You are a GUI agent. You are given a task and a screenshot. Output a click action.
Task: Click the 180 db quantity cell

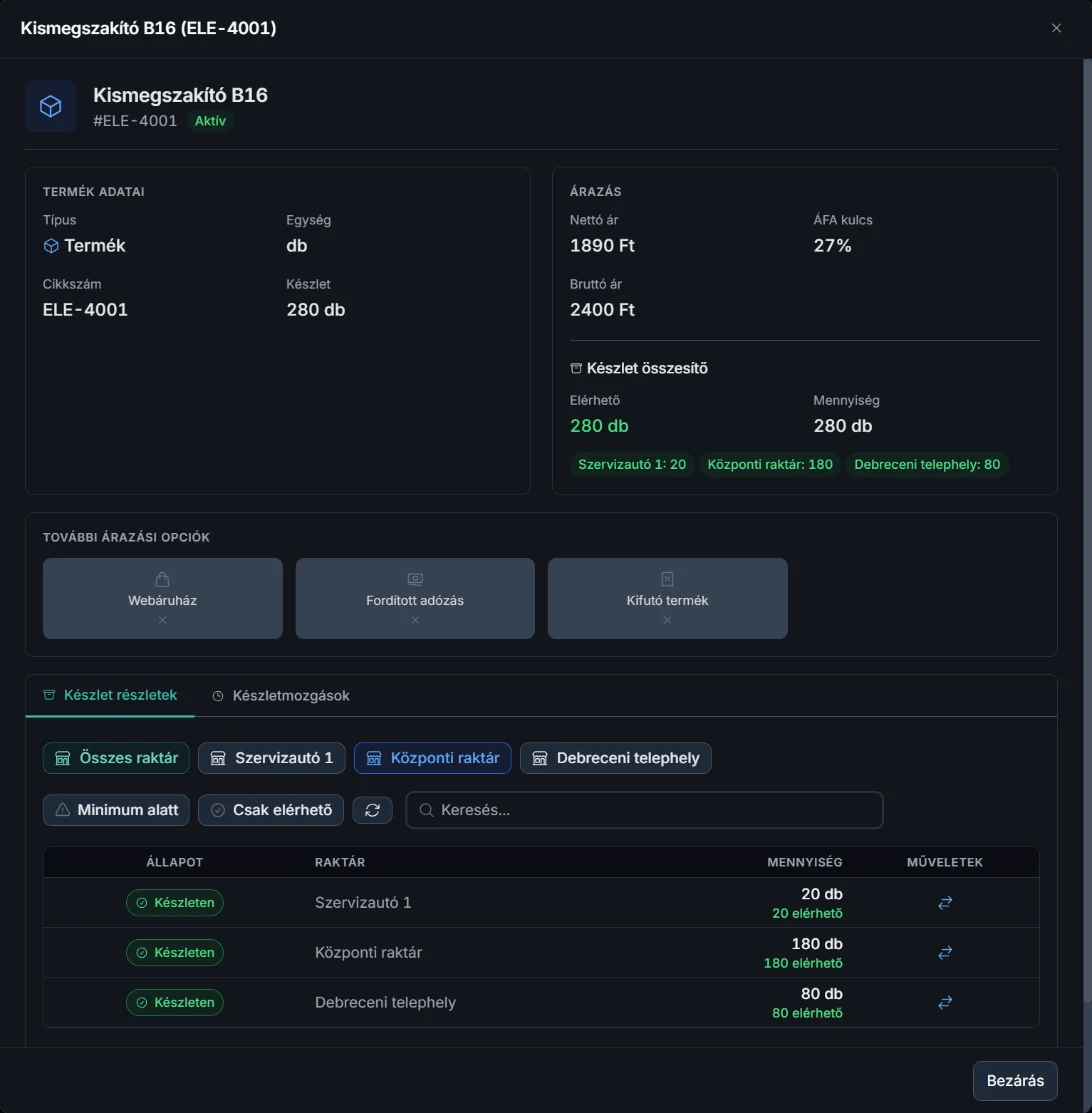click(817, 944)
